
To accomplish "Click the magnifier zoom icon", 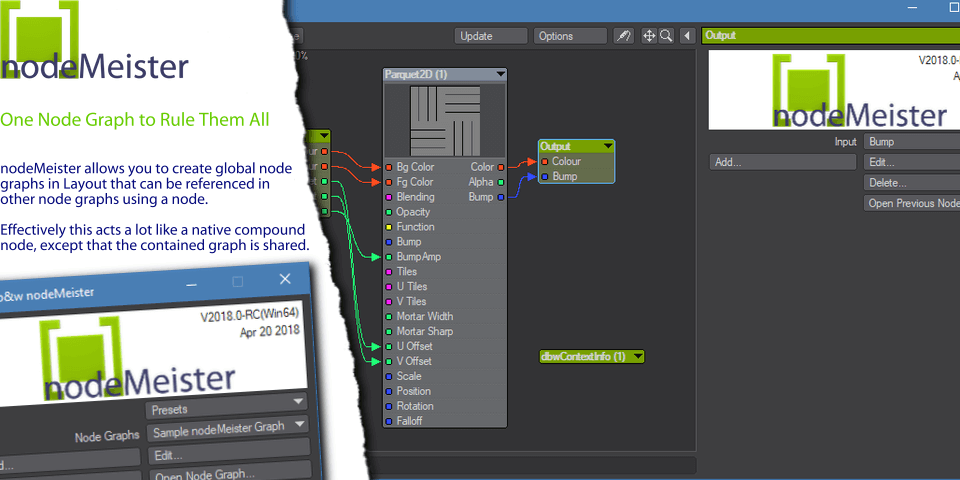I will click(665, 36).
